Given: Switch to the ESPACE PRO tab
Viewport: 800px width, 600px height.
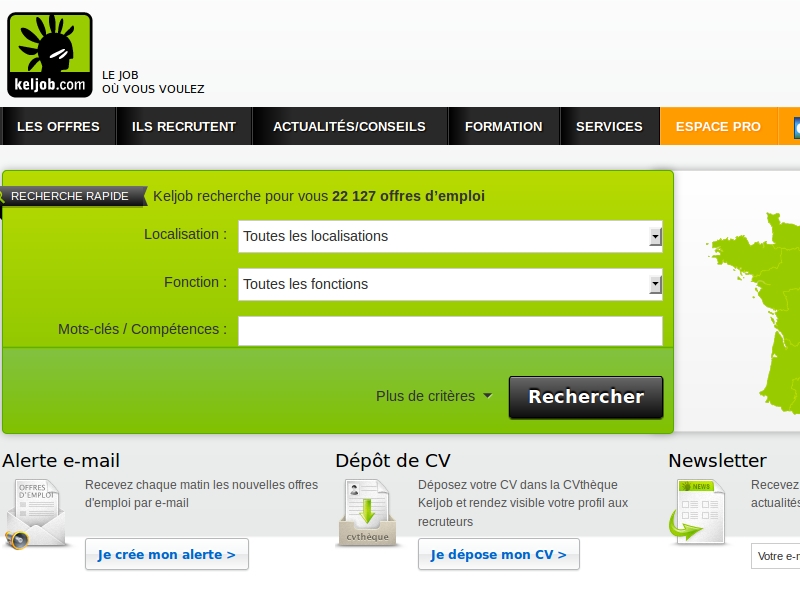Looking at the screenshot, I should [718, 127].
